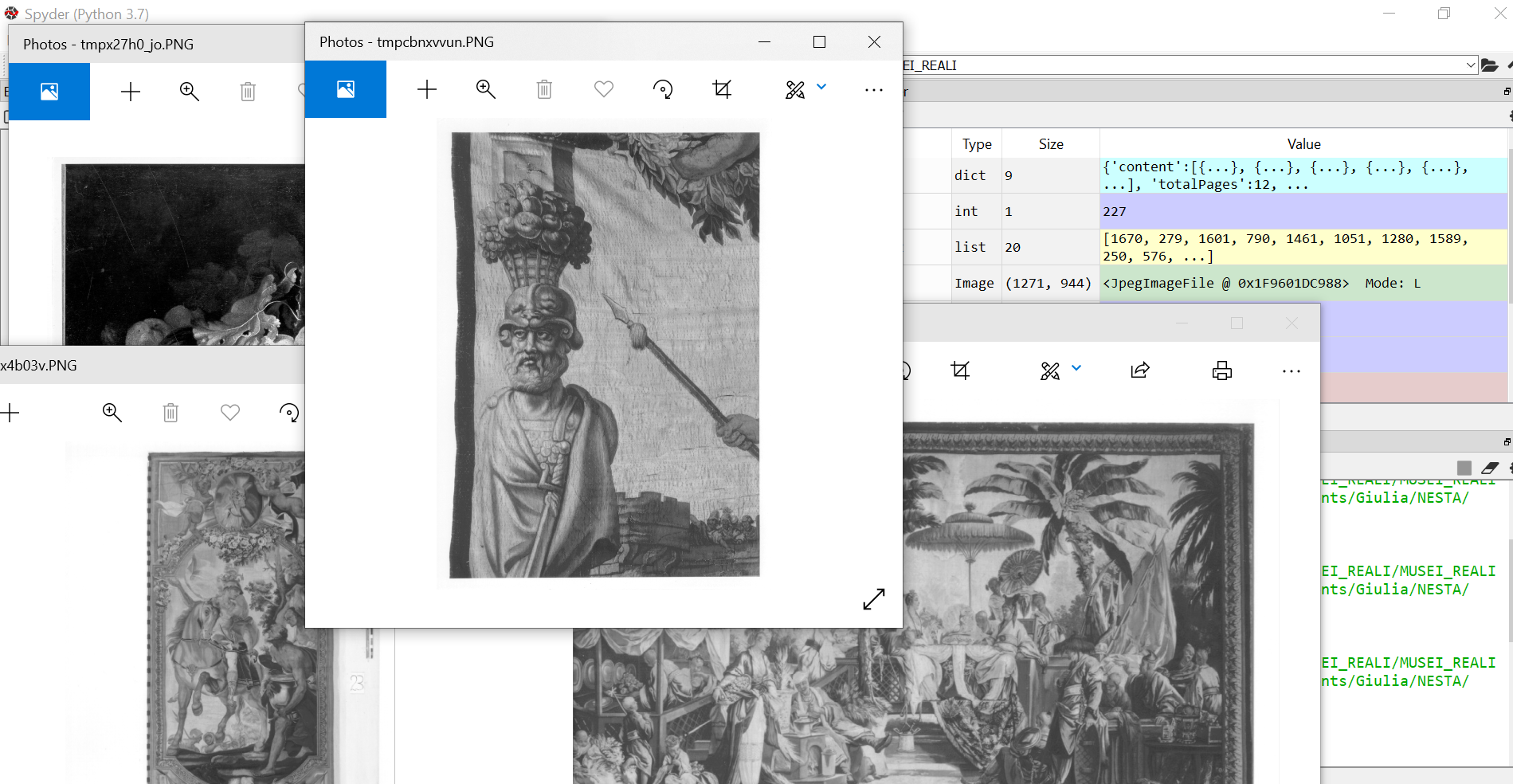Stop current command in Spyder console
The image size is (1513, 784).
(1464, 468)
